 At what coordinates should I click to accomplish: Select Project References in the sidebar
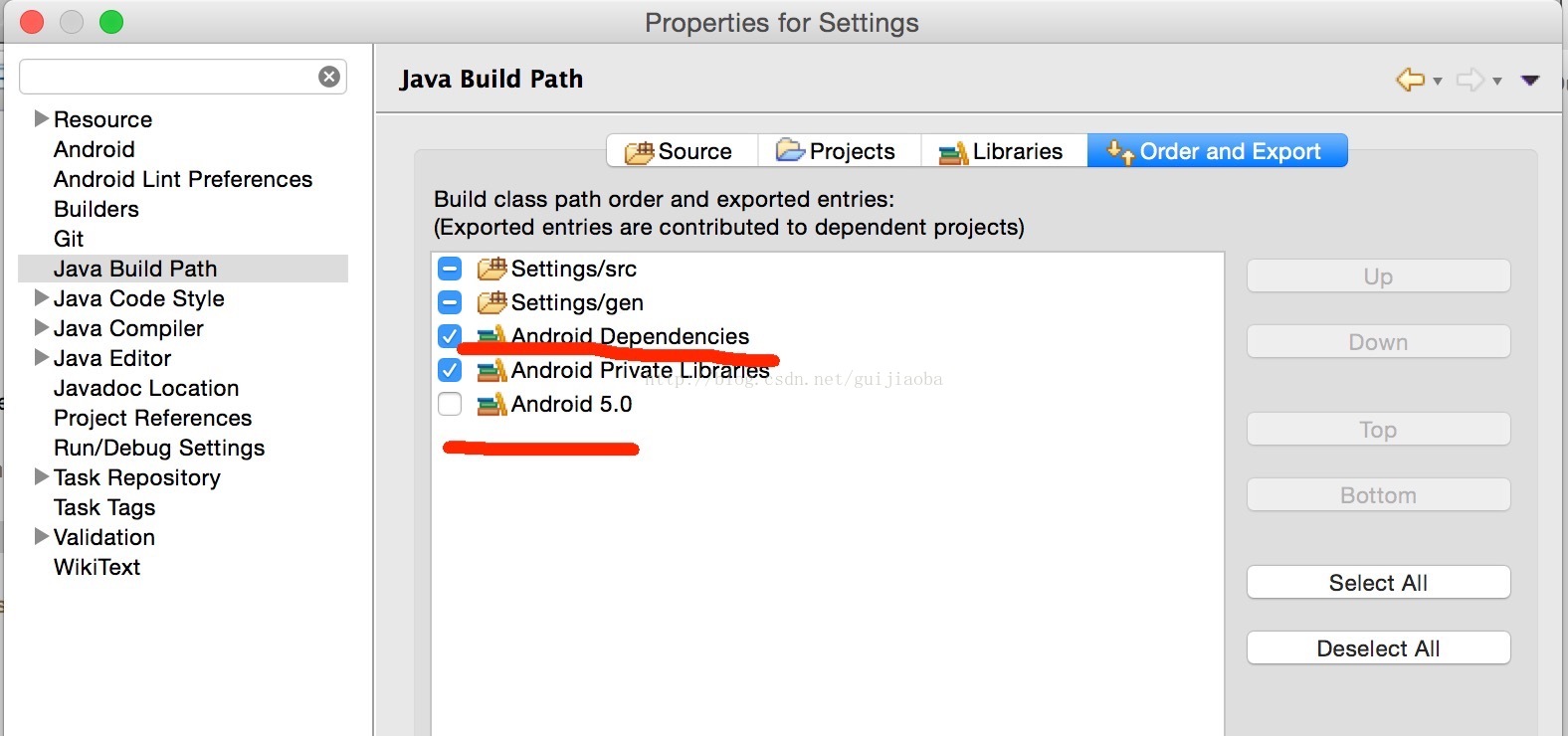pyautogui.click(x=152, y=418)
